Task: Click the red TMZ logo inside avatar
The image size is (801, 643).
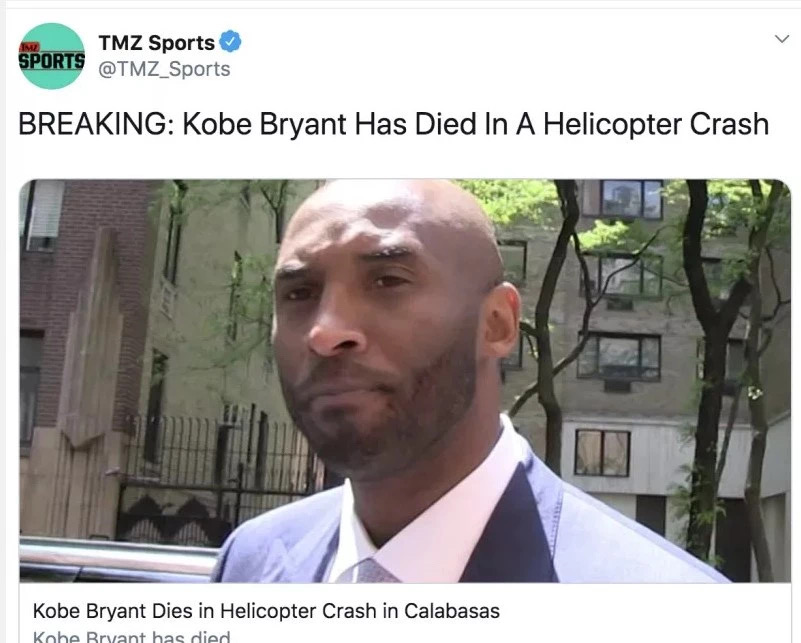Action: [29, 47]
